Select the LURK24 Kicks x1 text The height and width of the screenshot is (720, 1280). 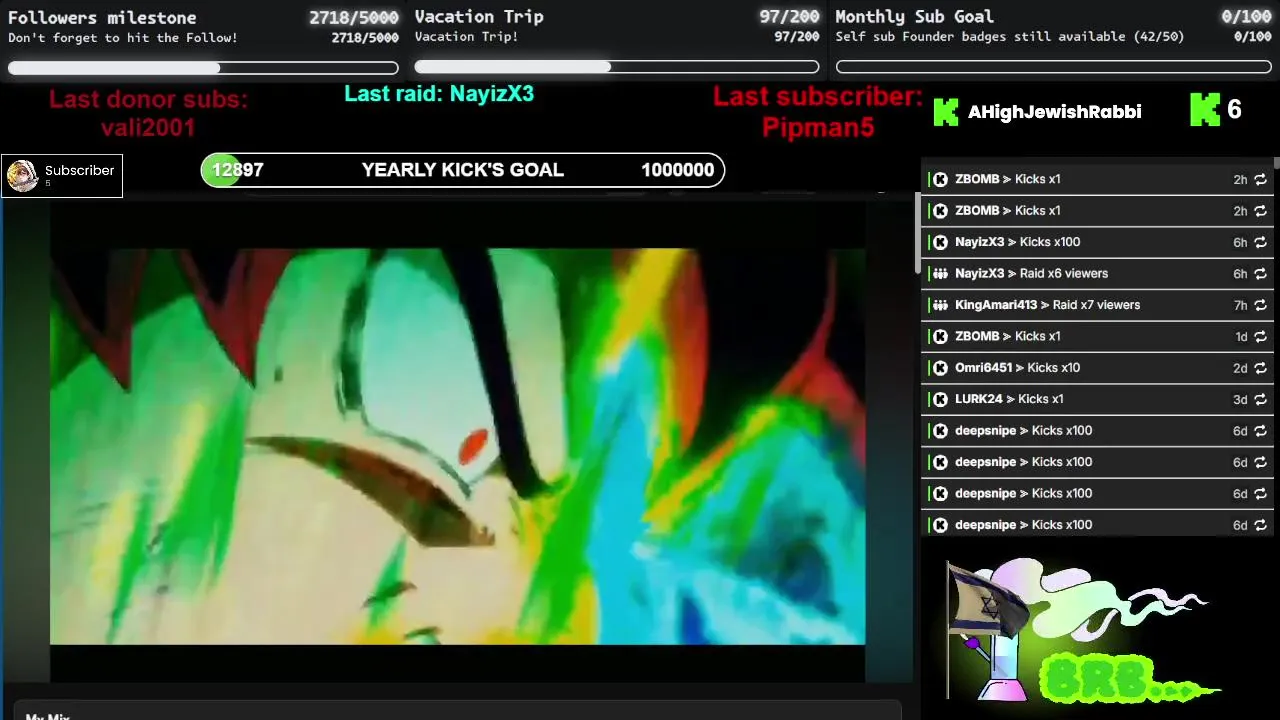pos(1009,399)
